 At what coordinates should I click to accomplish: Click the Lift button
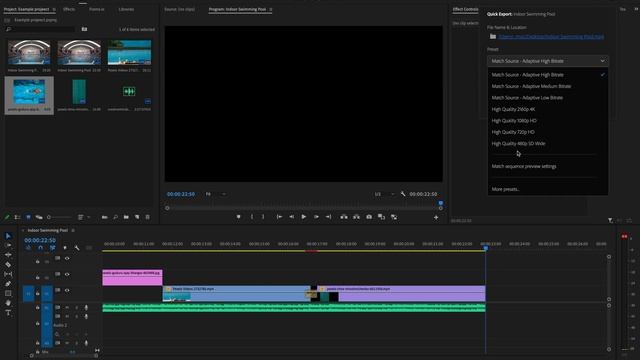click(x=344, y=217)
